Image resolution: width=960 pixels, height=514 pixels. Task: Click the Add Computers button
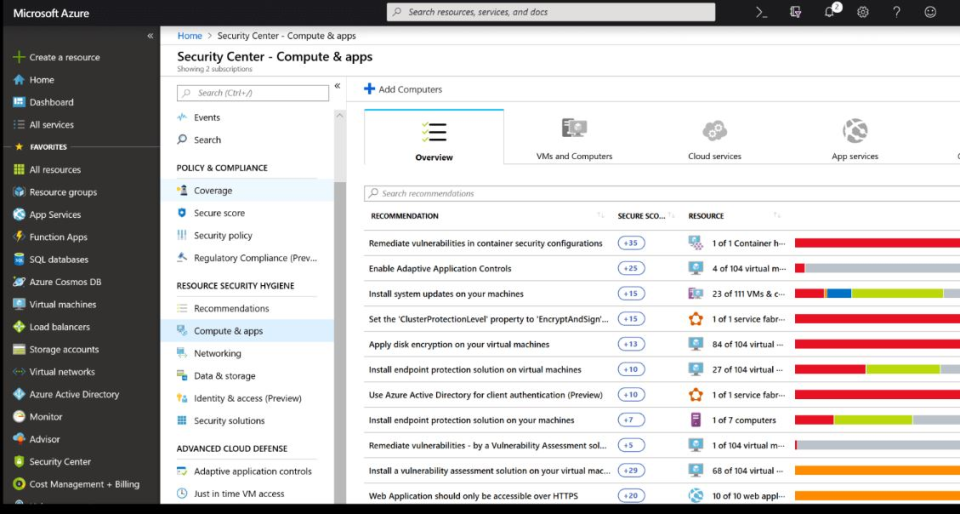click(403, 89)
